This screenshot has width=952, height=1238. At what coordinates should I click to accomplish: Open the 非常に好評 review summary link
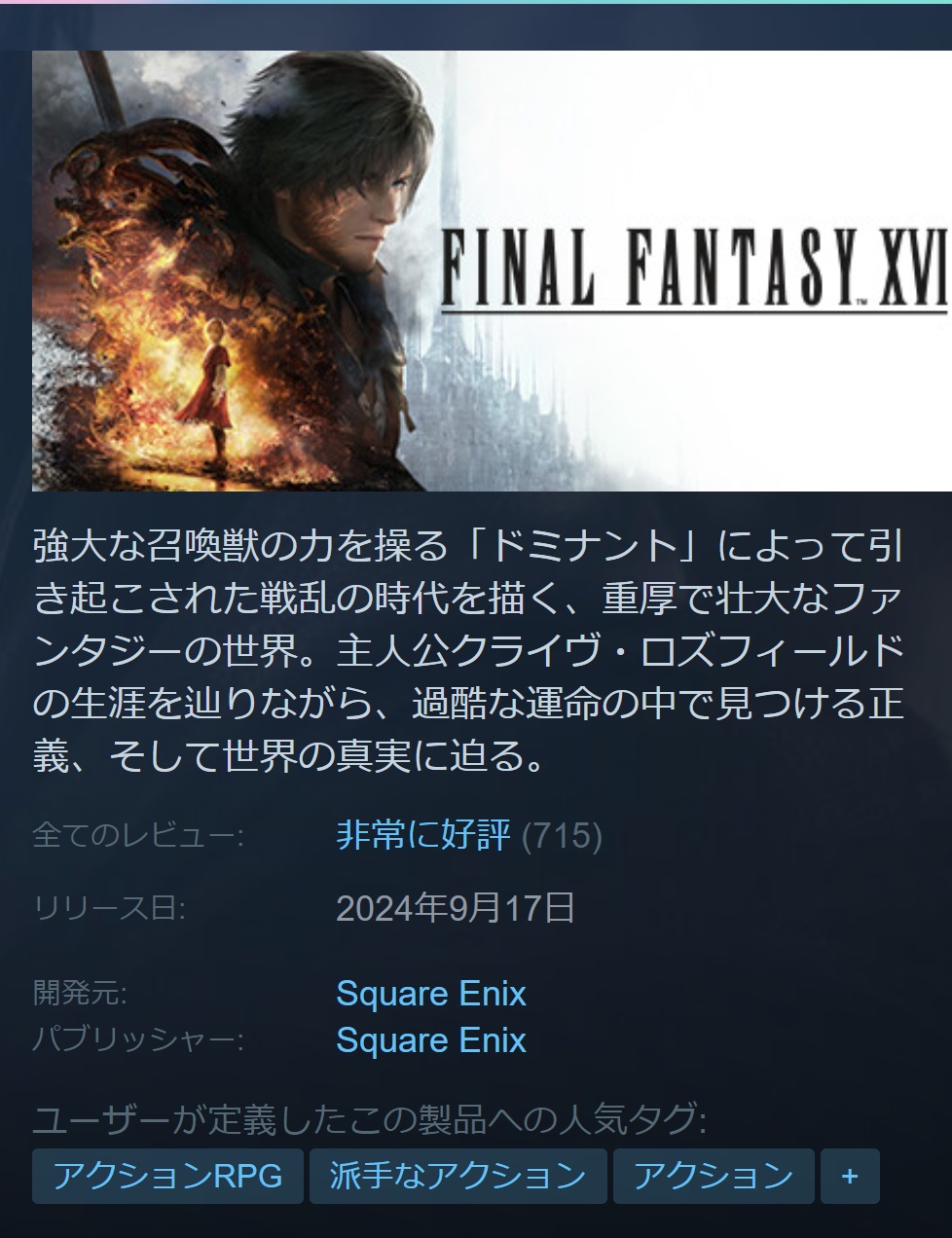[x=423, y=835]
